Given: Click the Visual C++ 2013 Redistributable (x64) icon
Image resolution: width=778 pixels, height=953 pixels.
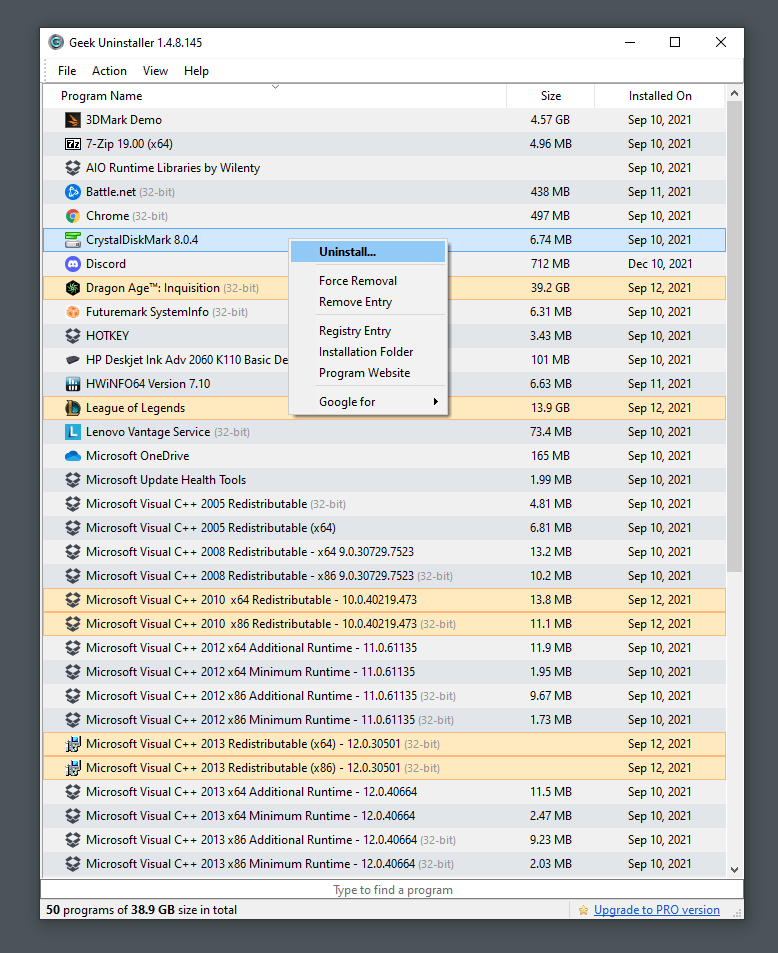Looking at the screenshot, I should click(73, 744).
